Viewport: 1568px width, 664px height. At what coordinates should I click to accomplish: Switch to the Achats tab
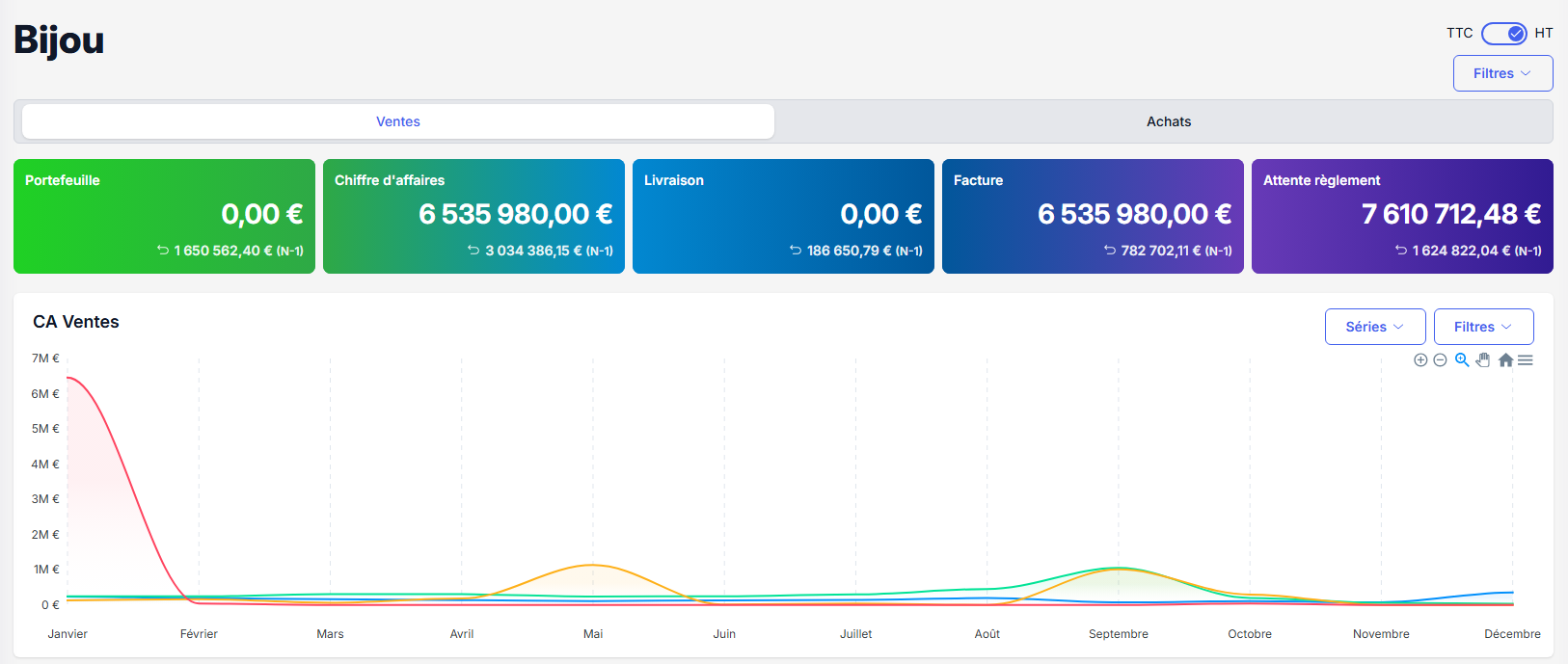point(1168,121)
